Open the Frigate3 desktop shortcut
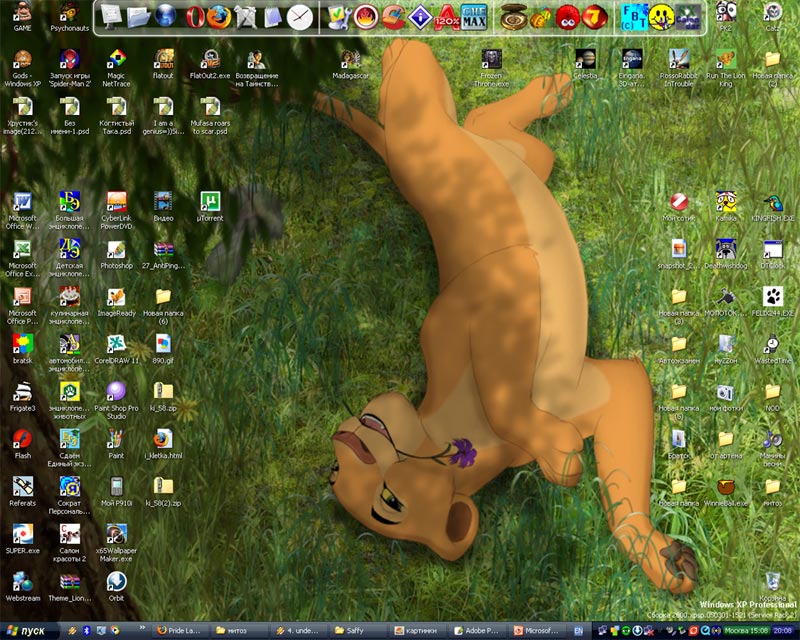The image size is (800, 640). pyautogui.click(x=22, y=391)
